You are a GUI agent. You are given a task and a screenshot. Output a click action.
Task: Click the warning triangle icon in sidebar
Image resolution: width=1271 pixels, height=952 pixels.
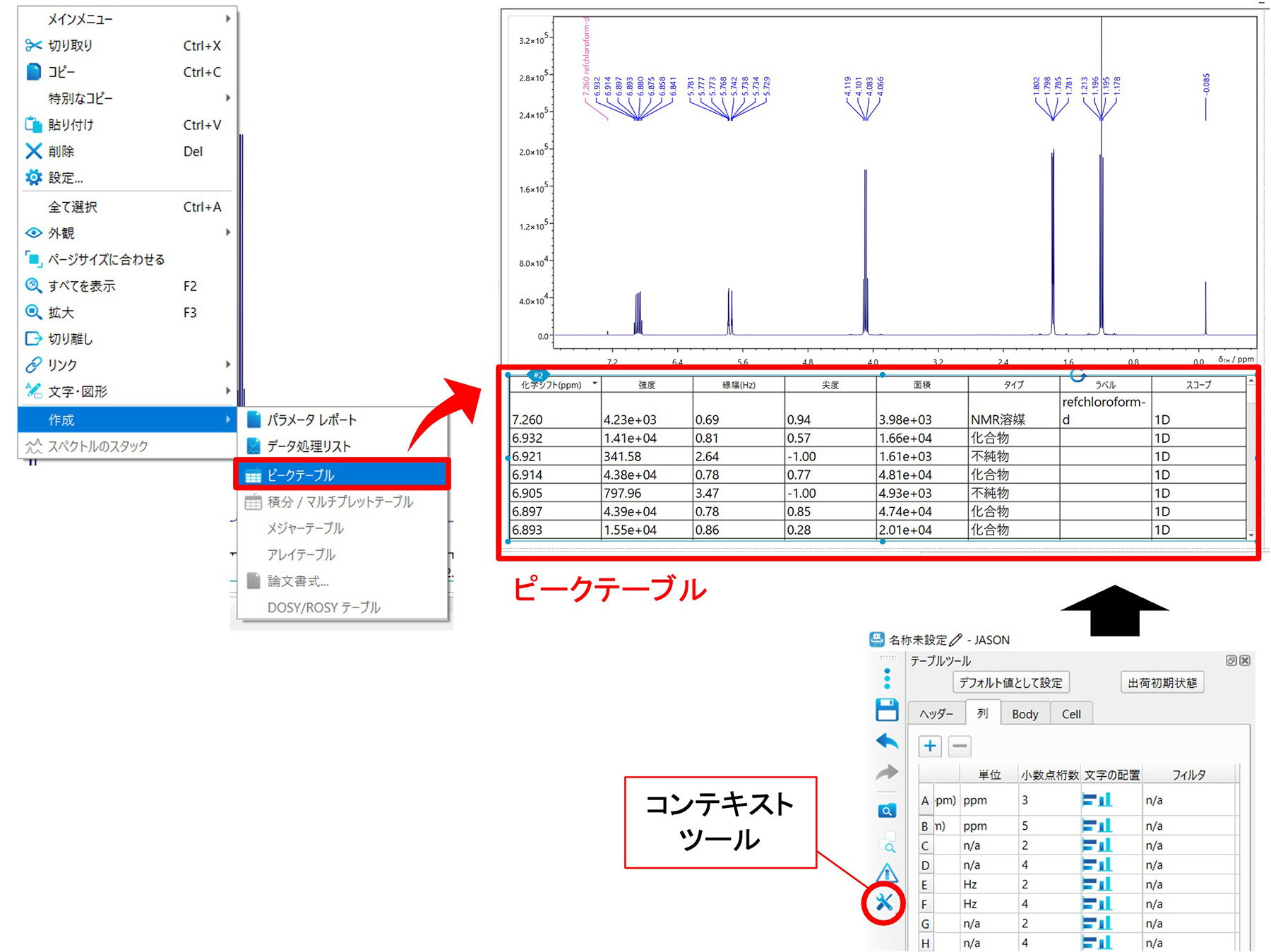886,873
